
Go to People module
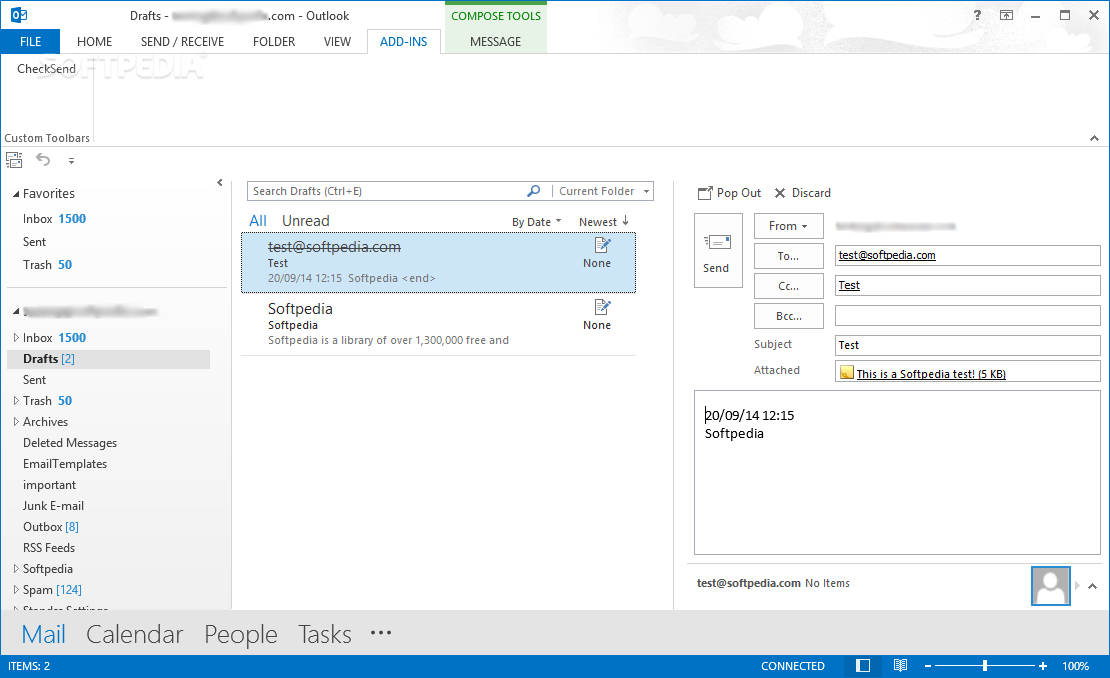241,634
